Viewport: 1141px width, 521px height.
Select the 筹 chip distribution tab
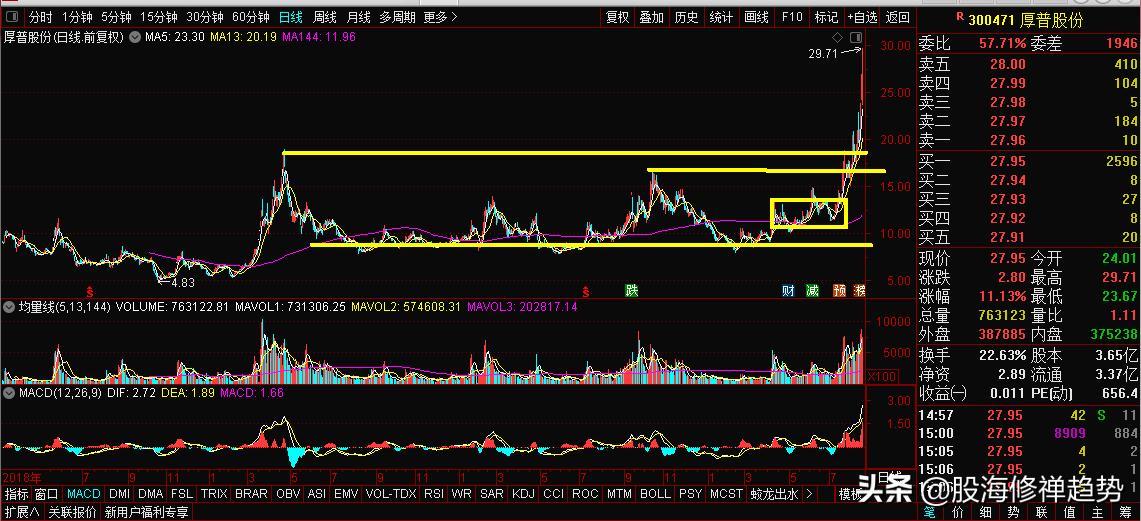[x=1126, y=511]
